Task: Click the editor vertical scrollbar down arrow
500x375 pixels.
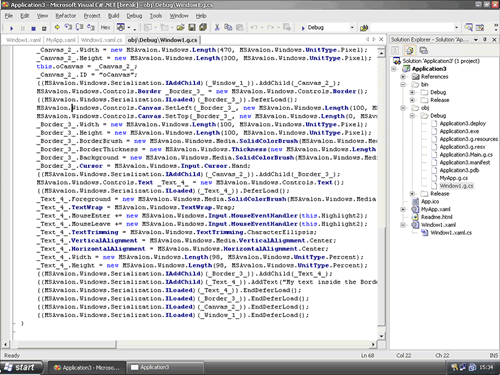Action: coord(381,336)
